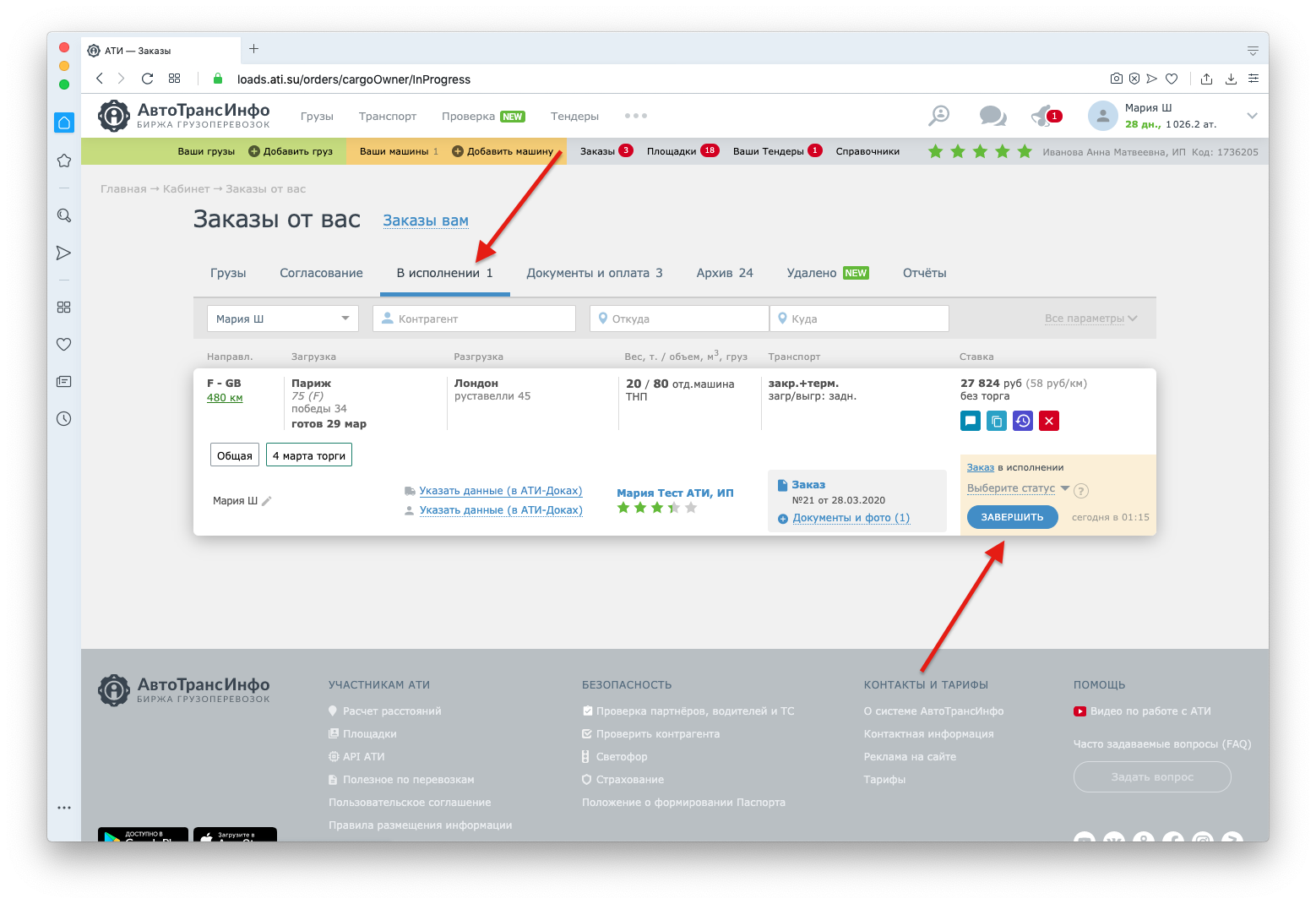Expand Все параметры filters
Viewport: 1316px width, 904px height.
pos(1091,319)
